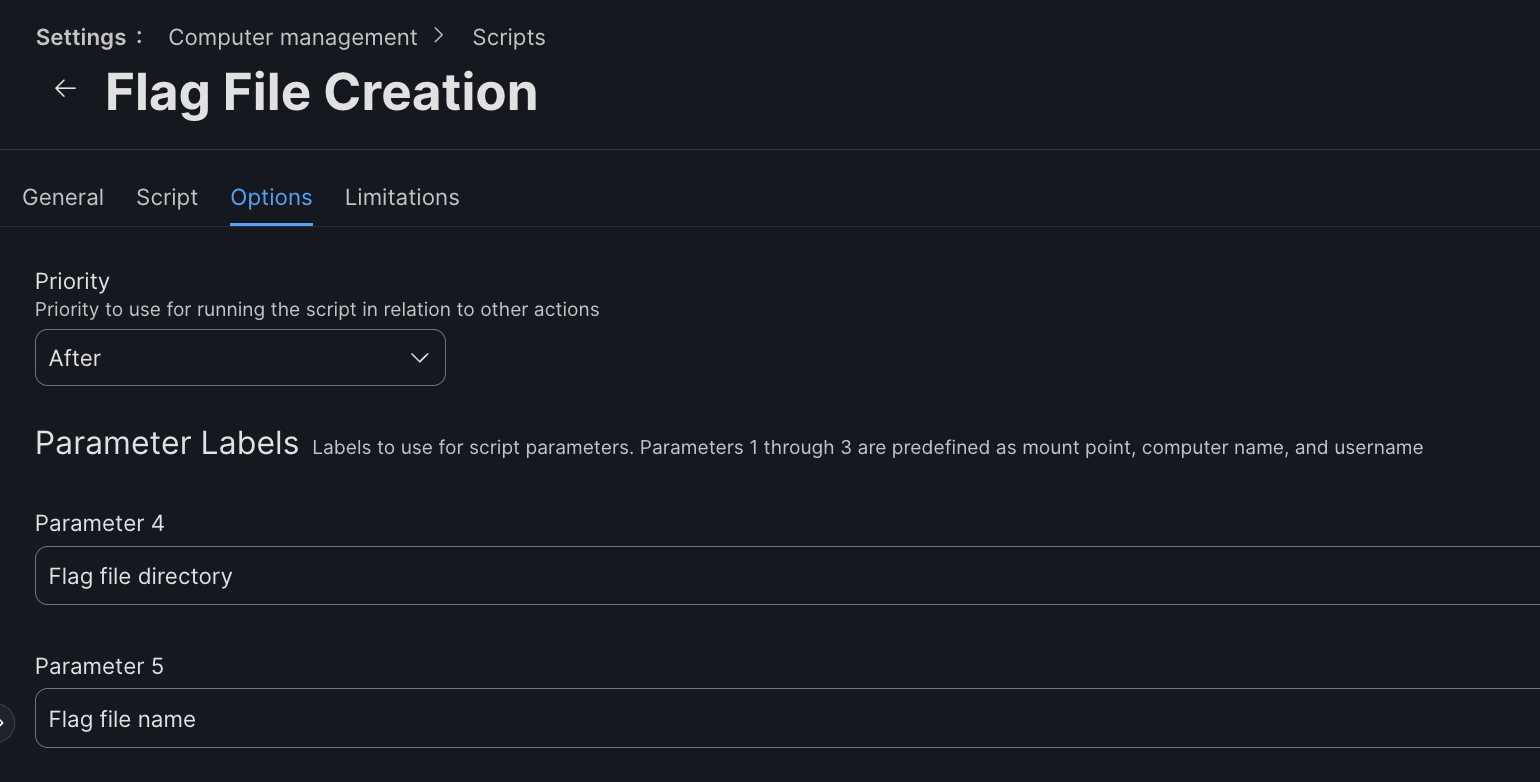Open the Script tab
Screen dimensions: 1540x782
(x=167, y=197)
